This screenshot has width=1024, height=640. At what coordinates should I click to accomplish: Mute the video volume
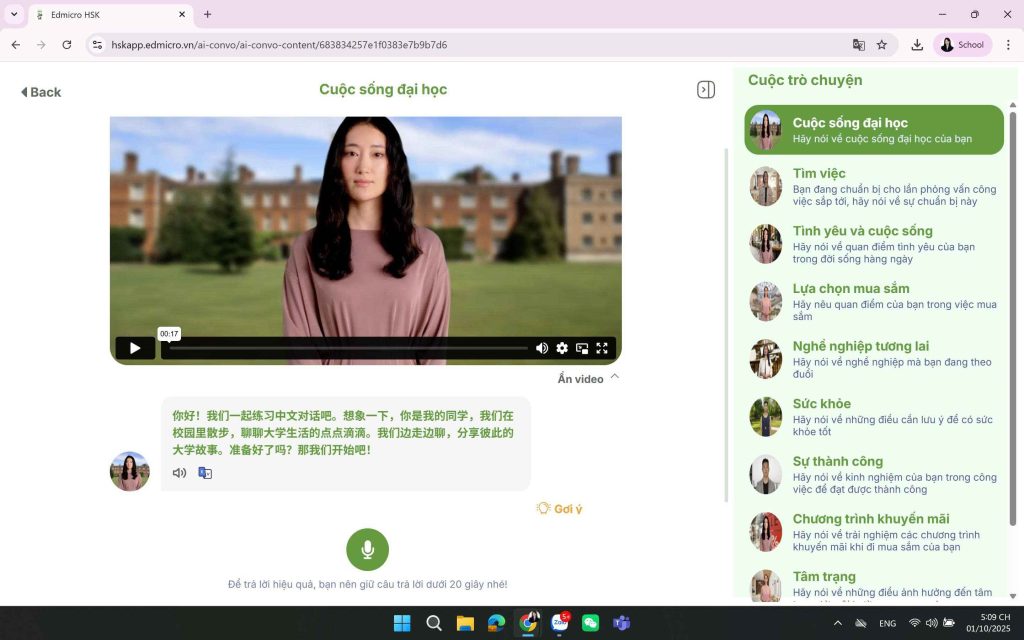coord(542,348)
